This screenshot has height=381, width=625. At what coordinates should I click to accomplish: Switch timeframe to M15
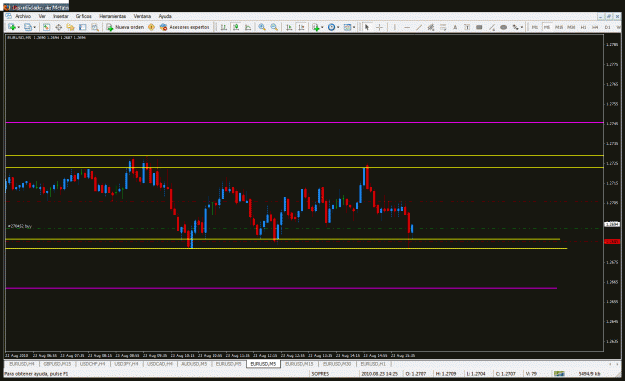559,27
